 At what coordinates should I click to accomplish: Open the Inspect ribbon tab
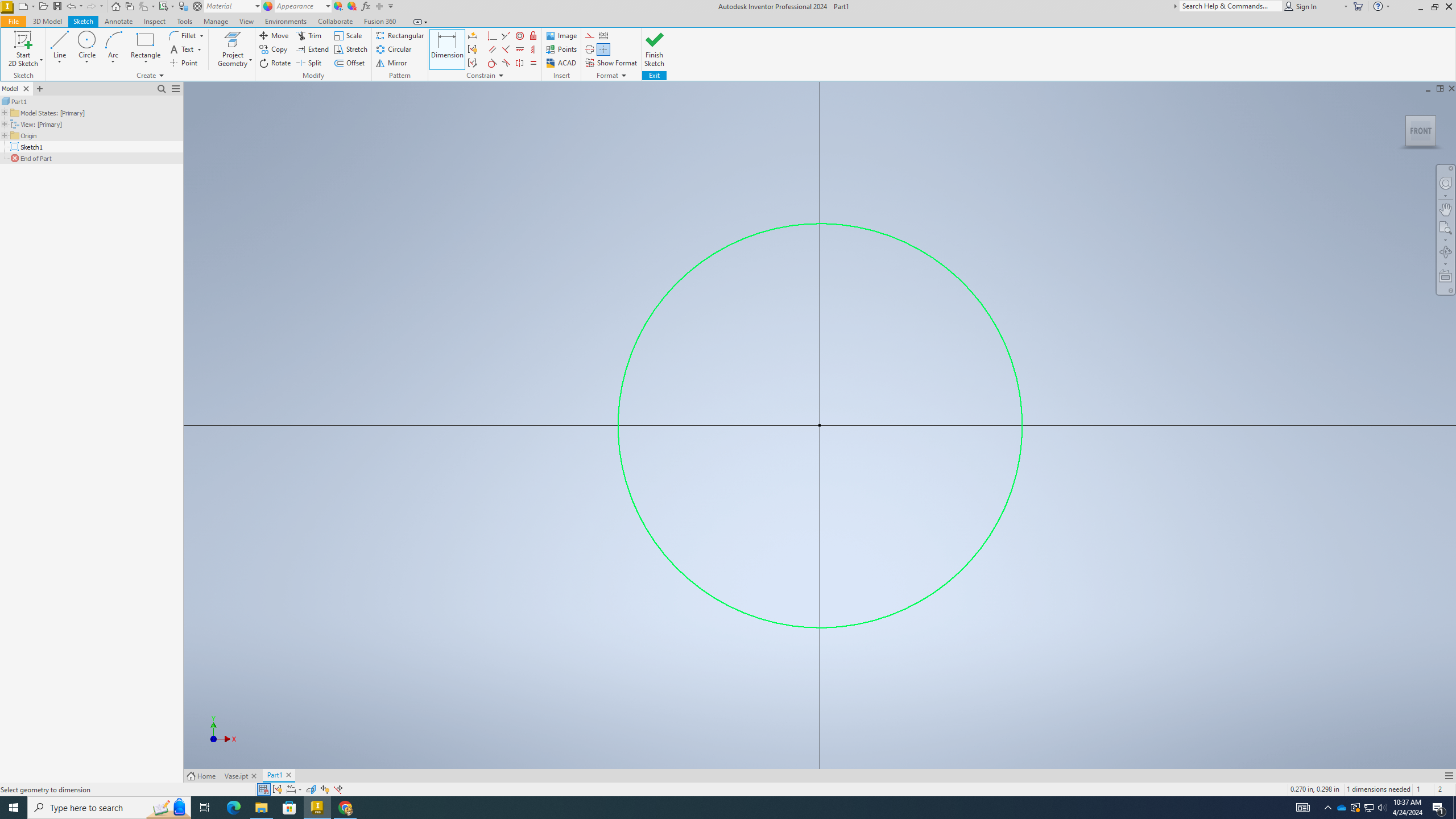(154, 22)
